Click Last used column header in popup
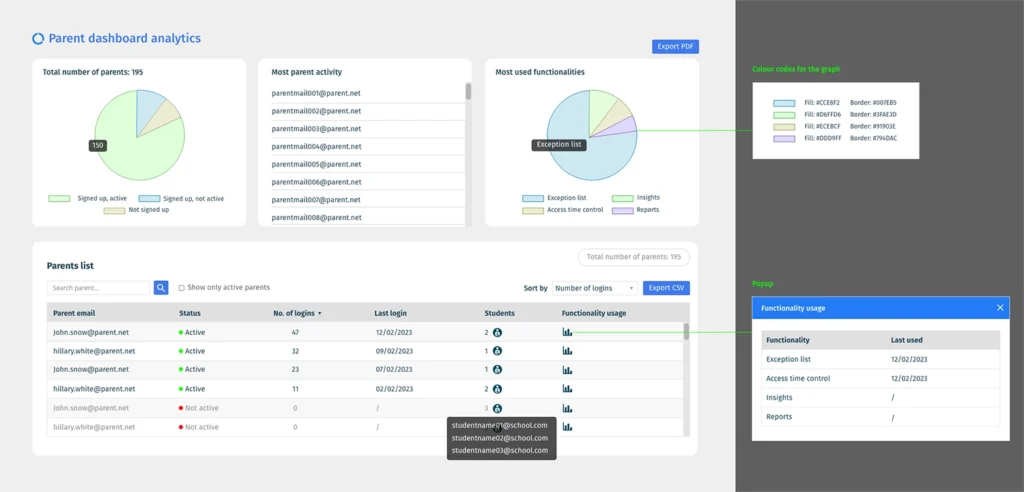 pos(906,340)
